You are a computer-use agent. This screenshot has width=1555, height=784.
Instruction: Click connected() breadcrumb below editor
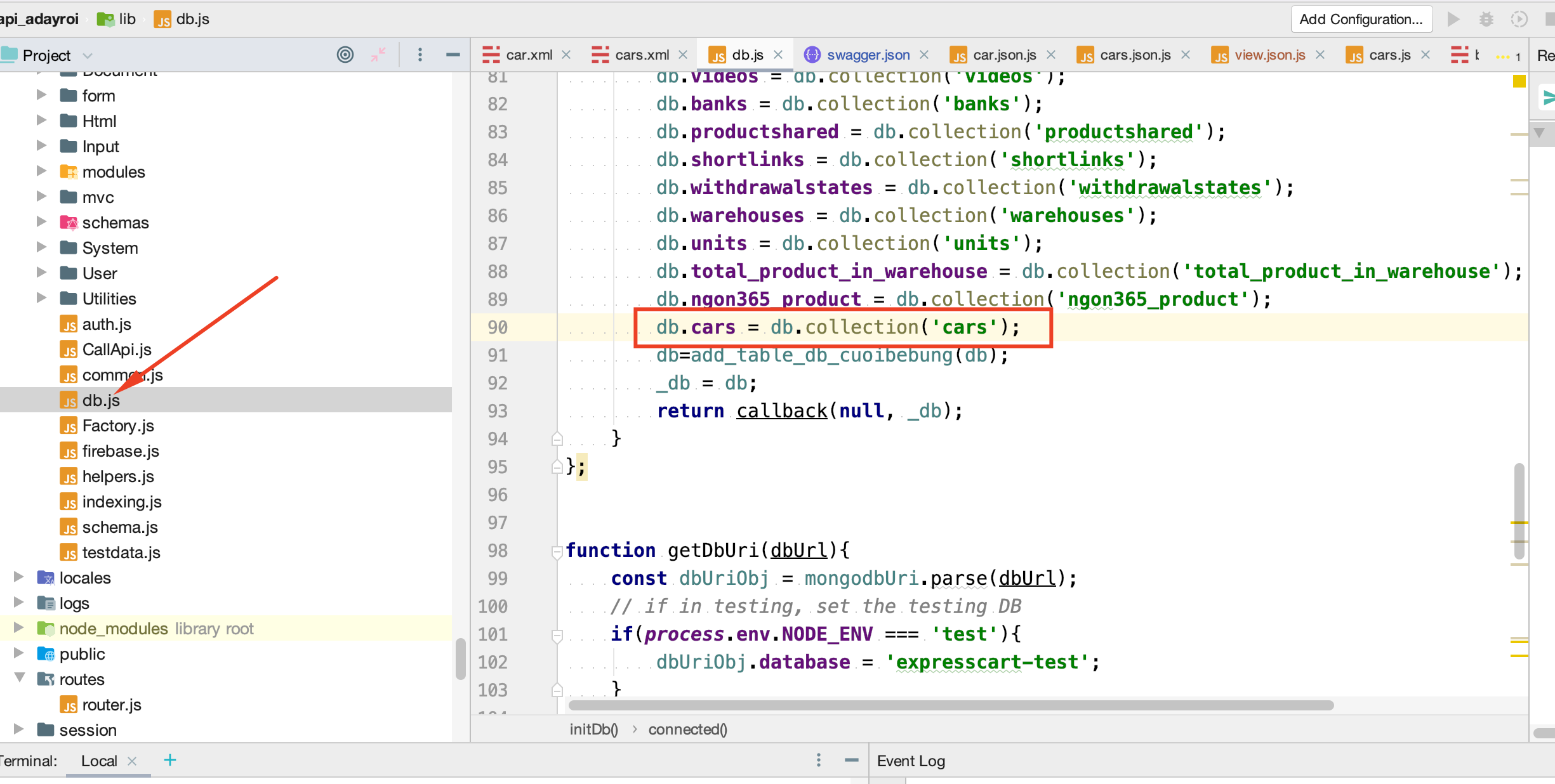coord(688,729)
